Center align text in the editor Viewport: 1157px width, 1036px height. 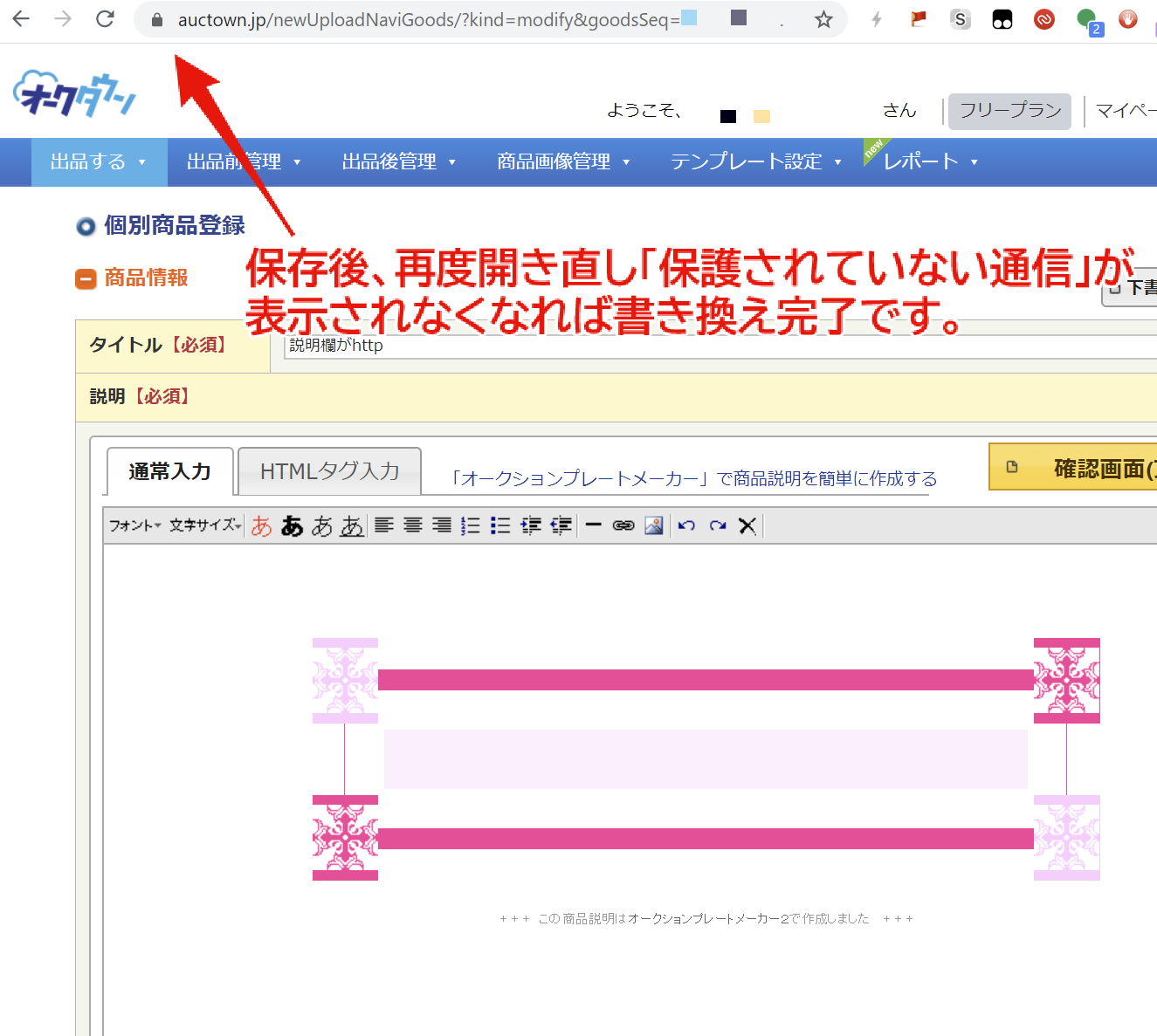coord(413,525)
